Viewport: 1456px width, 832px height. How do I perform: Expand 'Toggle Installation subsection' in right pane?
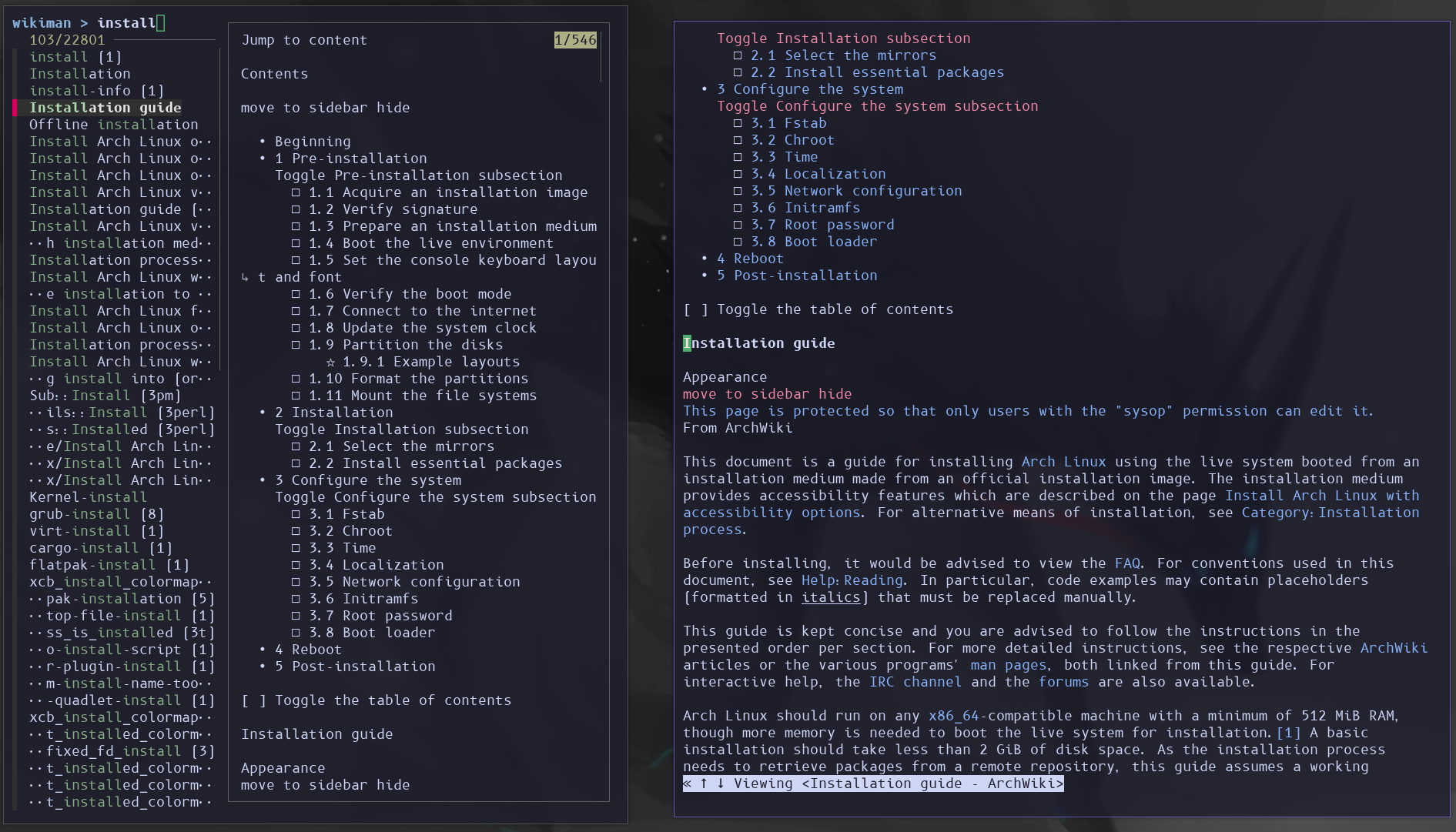tap(844, 38)
